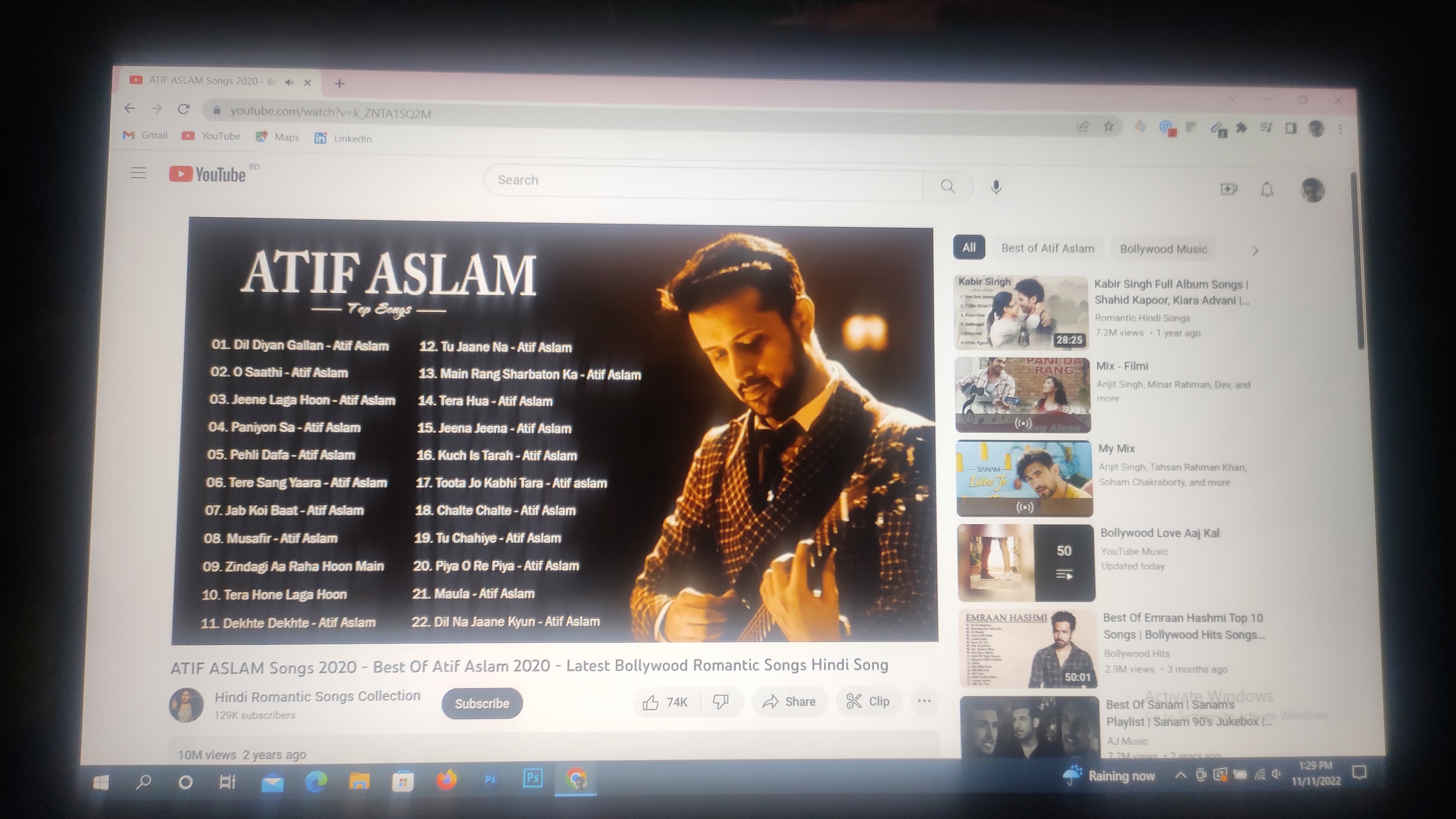Click the search magnifier button
Viewport: 1456px width, 819px height.
(948, 186)
